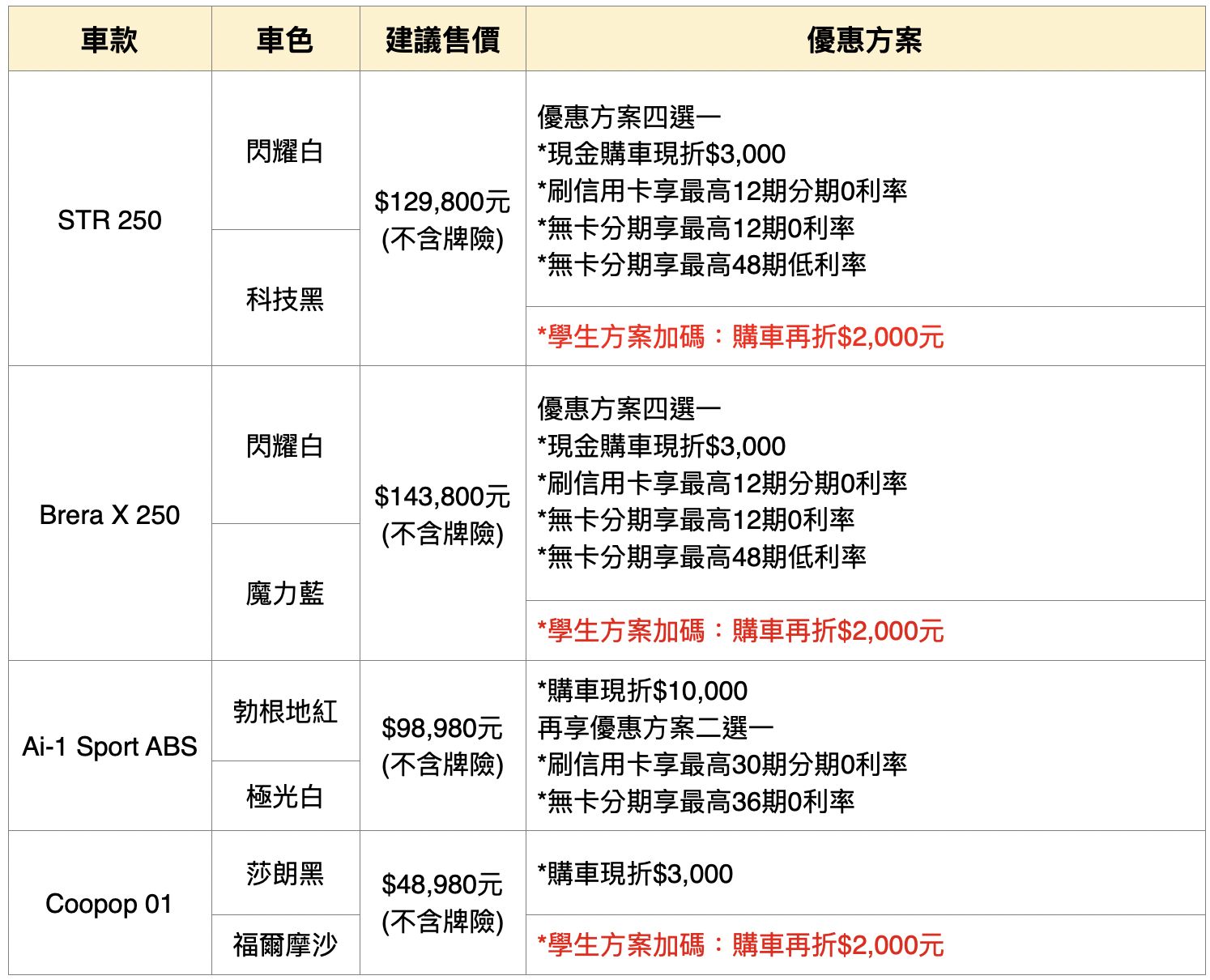Click 刷信用卡12期分期0利率 in Brera X 250 row
The height and width of the screenshot is (980, 1210).
722,484
